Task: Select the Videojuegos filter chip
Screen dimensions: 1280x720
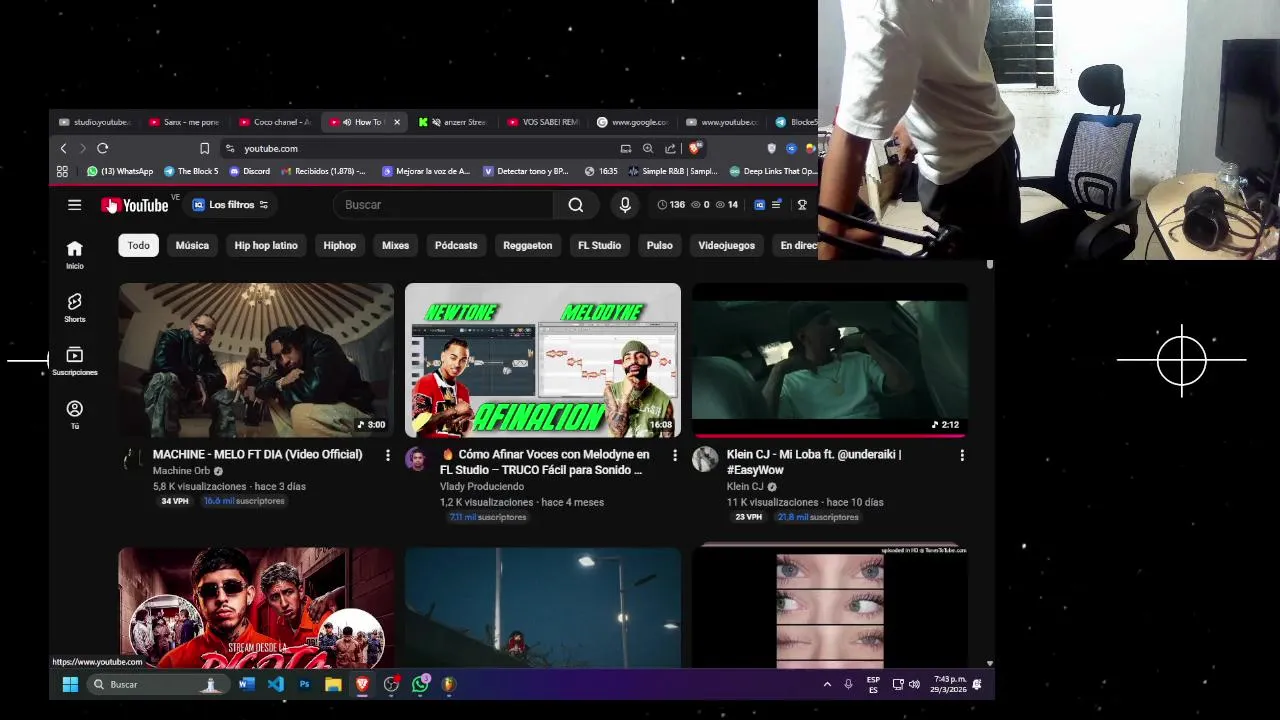Action: coord(727,245)
